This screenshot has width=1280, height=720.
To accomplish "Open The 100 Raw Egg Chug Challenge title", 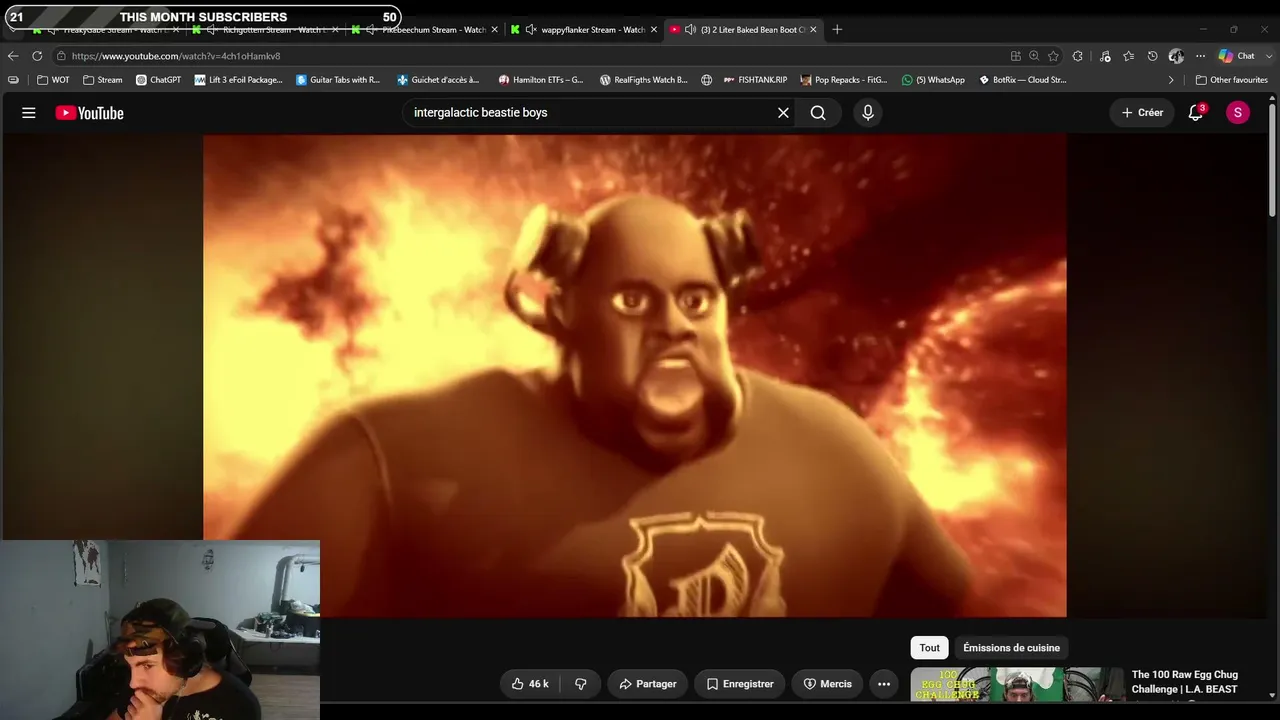I will coord(1184,682).
